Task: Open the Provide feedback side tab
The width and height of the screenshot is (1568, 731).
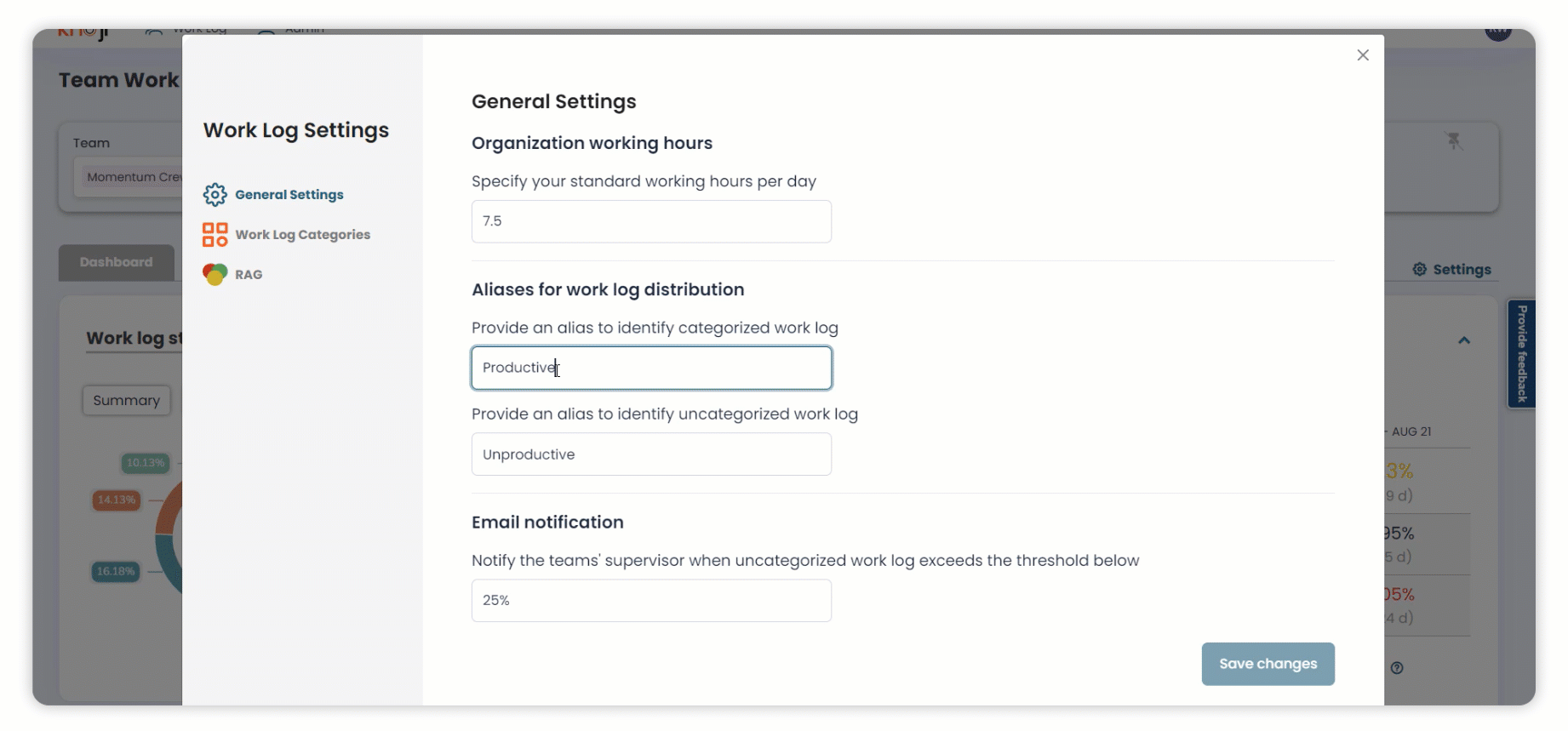Action: tap(1522, 353)
